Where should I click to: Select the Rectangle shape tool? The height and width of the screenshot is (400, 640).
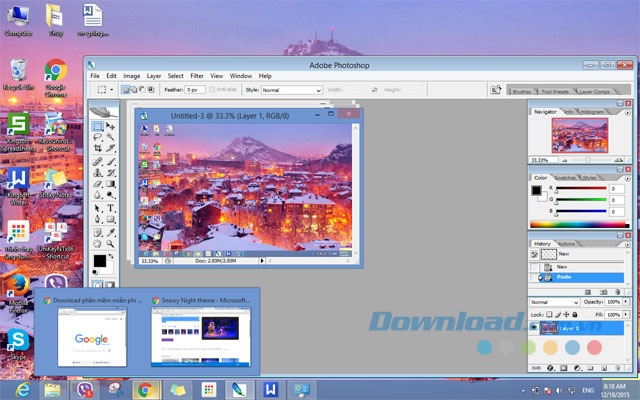tap(110, 220)
